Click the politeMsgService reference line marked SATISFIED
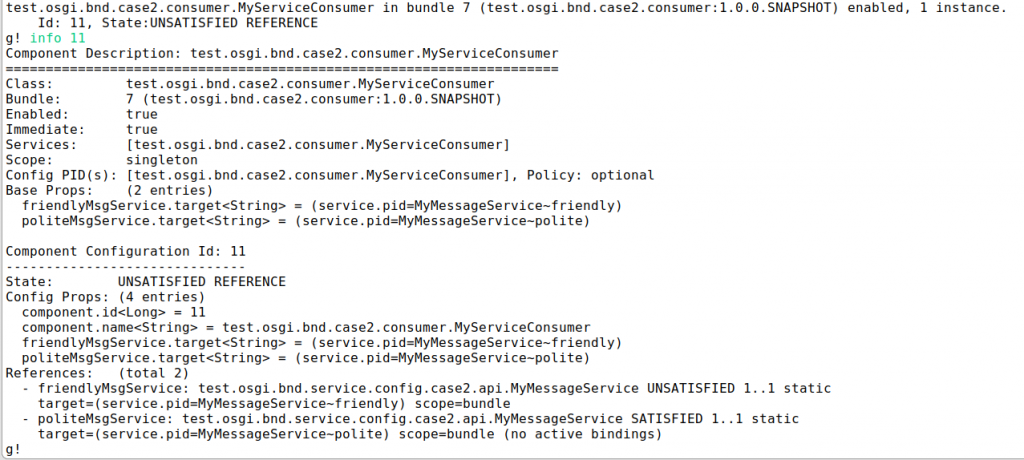 point(411,419)
